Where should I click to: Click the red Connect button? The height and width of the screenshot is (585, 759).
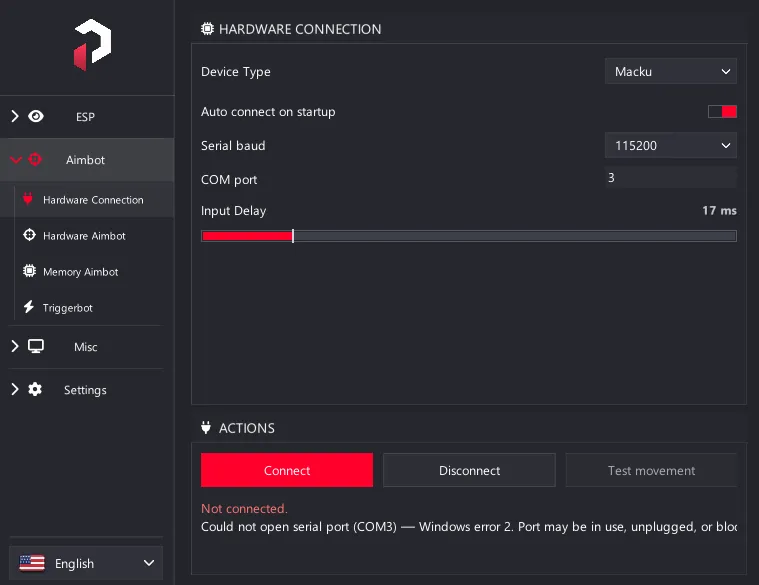pyautogui.click(x=287, y=470)
